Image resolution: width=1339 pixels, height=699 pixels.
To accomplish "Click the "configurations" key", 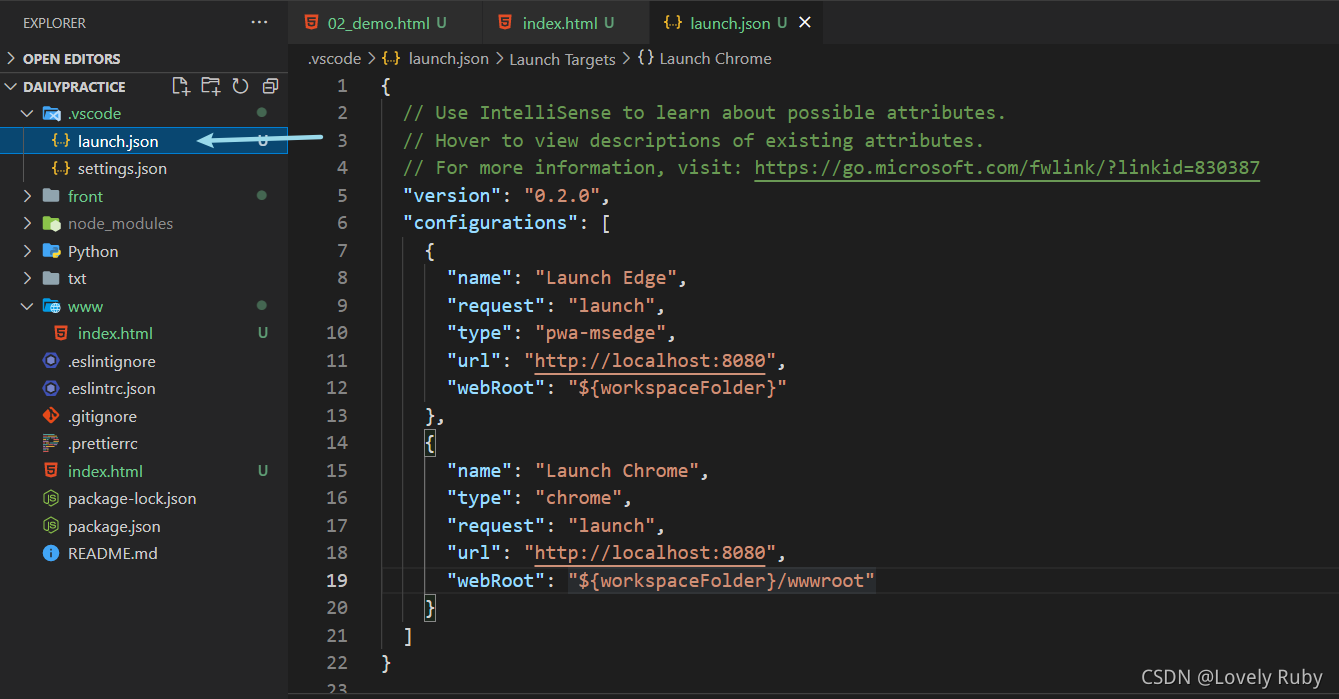I will coord(491,223).
